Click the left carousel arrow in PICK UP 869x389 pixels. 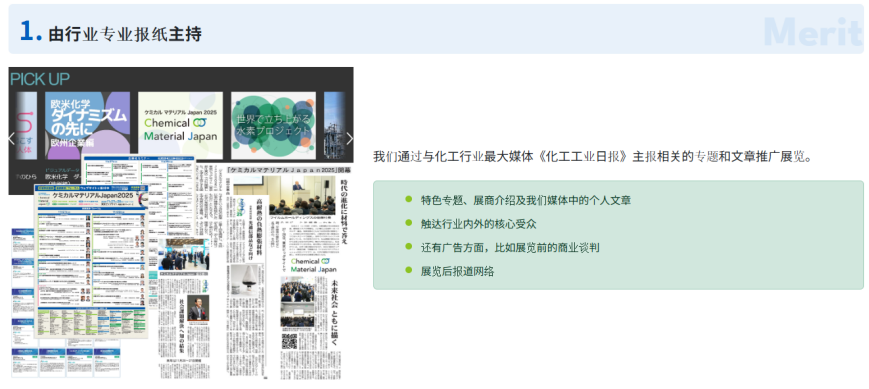click(12, 139)
